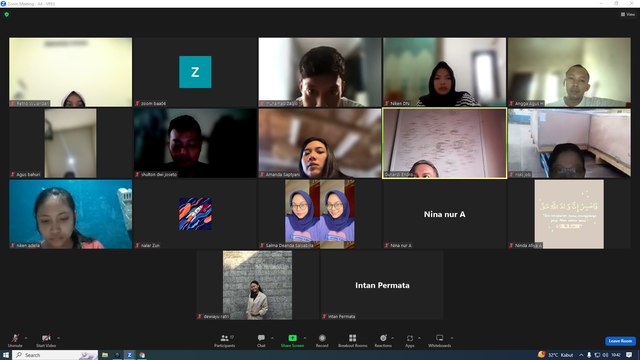Open Whiteboards
The height and width of the screenshot is (360, 640).
(x=440, y=340)
